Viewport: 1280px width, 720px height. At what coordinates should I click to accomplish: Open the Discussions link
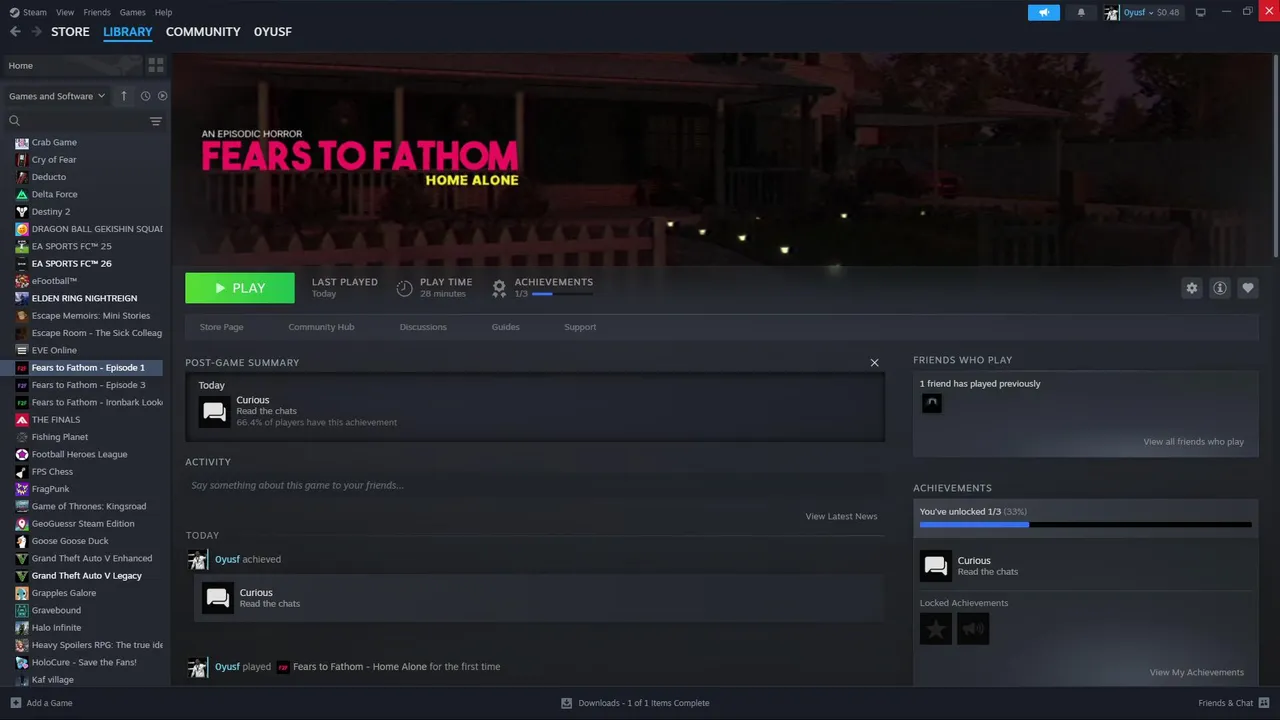(x=423, y=327)
